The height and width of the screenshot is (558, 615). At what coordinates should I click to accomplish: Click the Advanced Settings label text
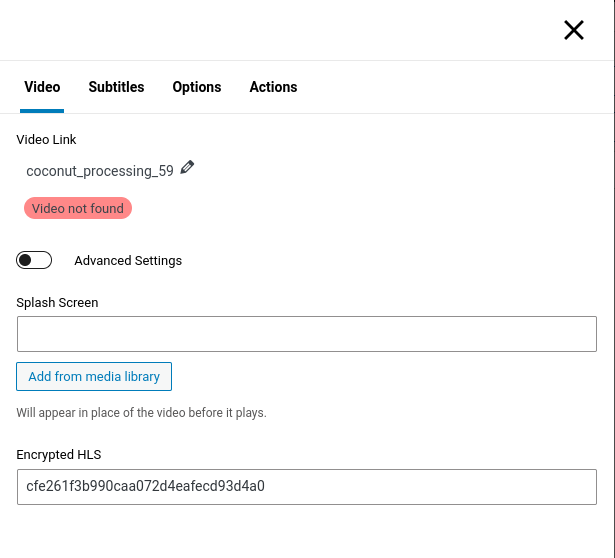tap(128, 261)
